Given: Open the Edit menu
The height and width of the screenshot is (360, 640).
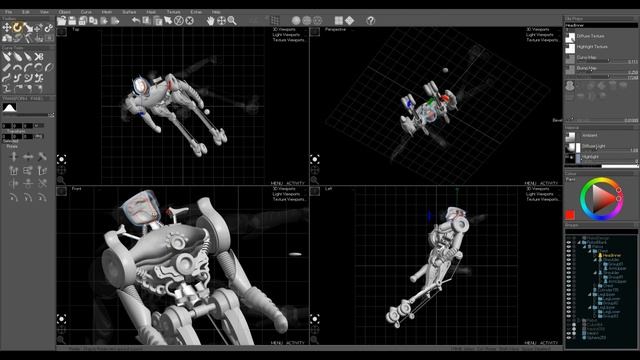Looking at the screenshot, I should click(25, 12).
